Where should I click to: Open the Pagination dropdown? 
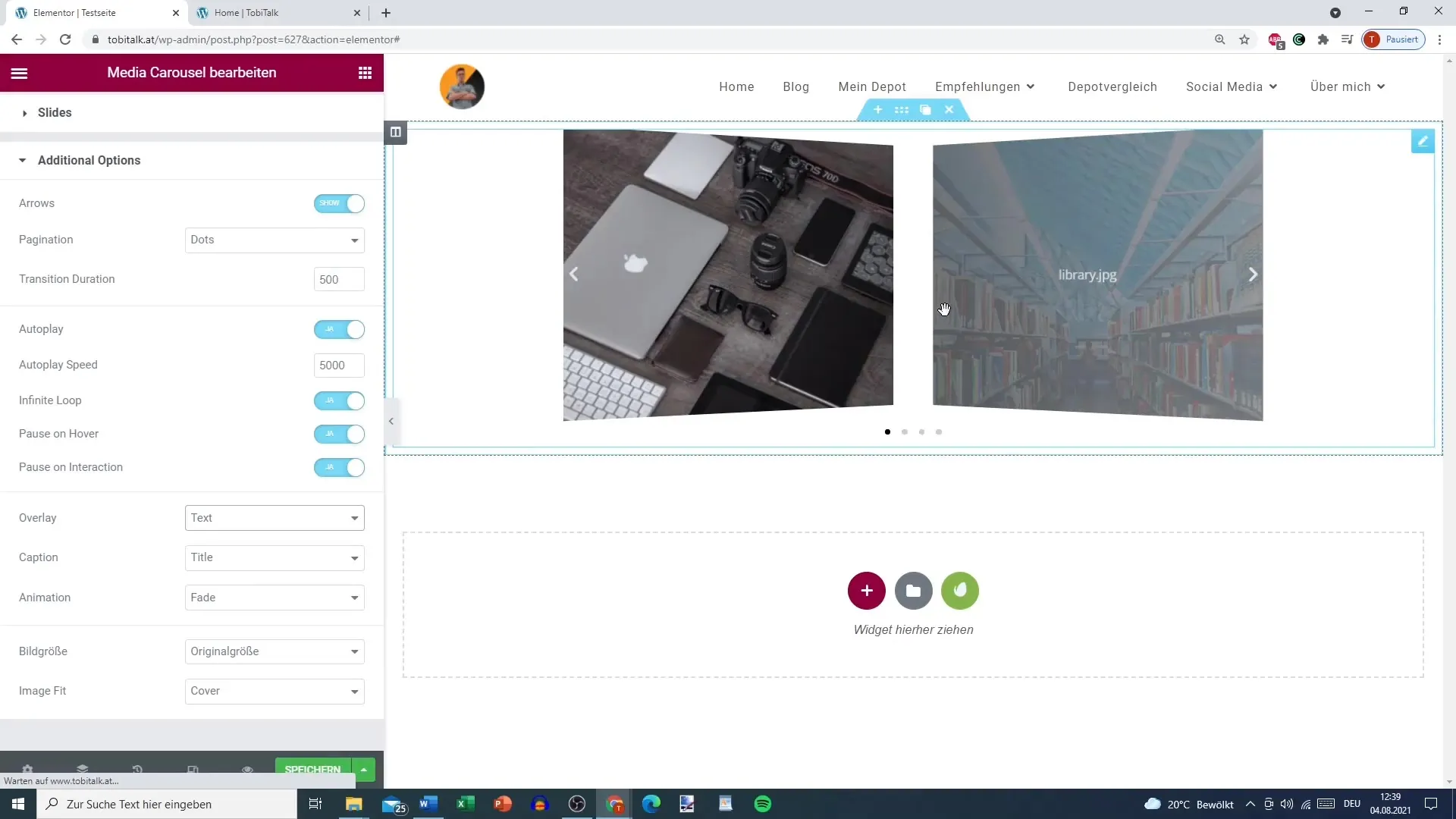[275, 240]
